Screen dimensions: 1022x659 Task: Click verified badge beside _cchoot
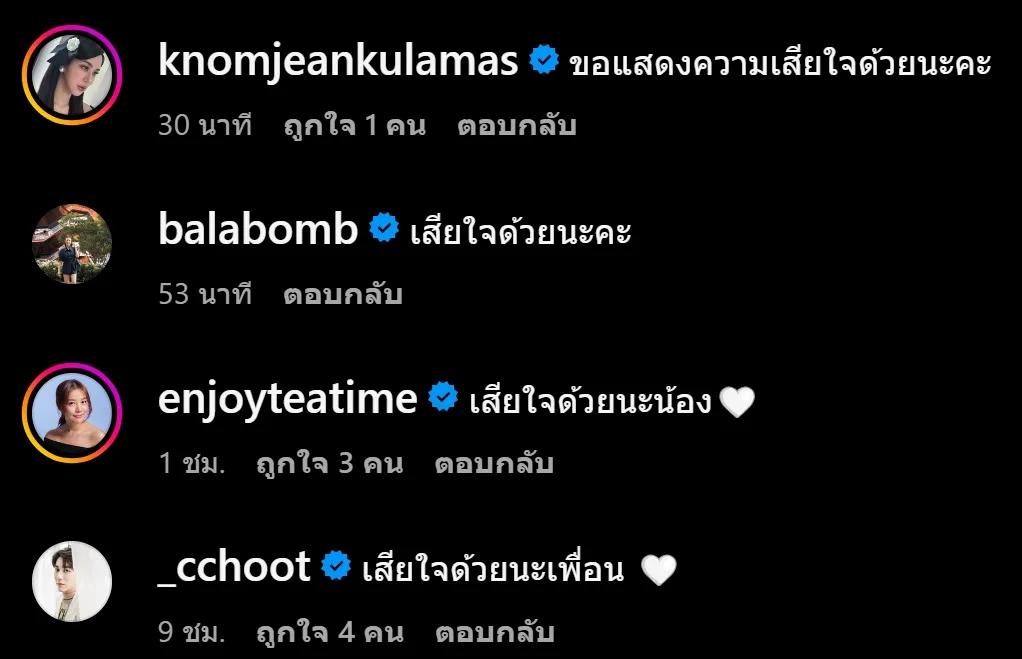336,565
